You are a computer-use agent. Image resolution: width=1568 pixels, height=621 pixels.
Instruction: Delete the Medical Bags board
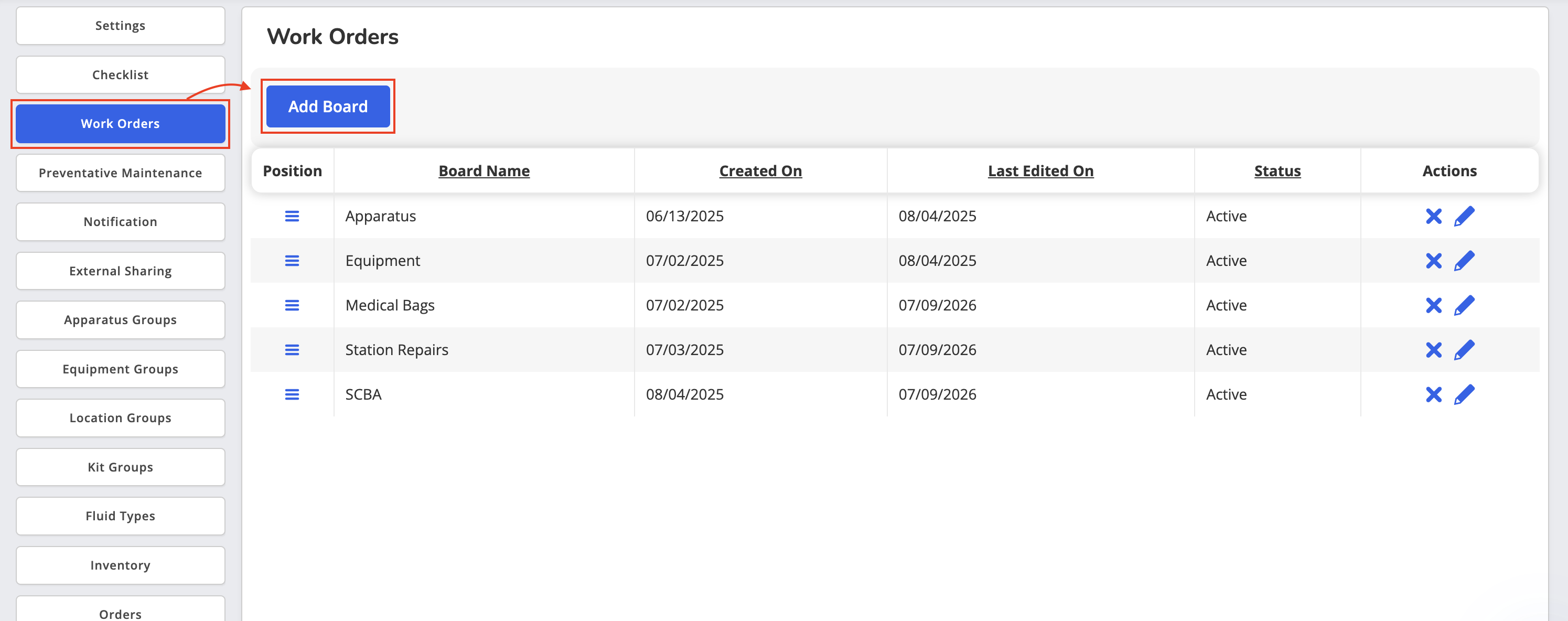pos(1433,305)
